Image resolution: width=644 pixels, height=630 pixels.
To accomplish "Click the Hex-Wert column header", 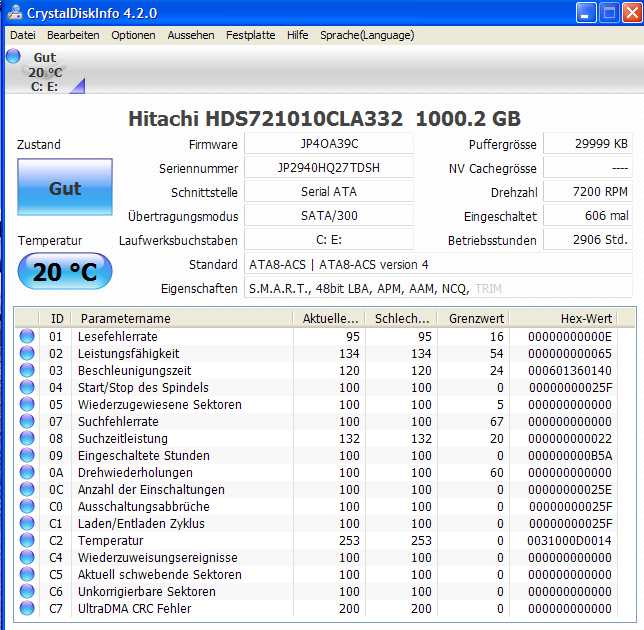I will 563,318.
